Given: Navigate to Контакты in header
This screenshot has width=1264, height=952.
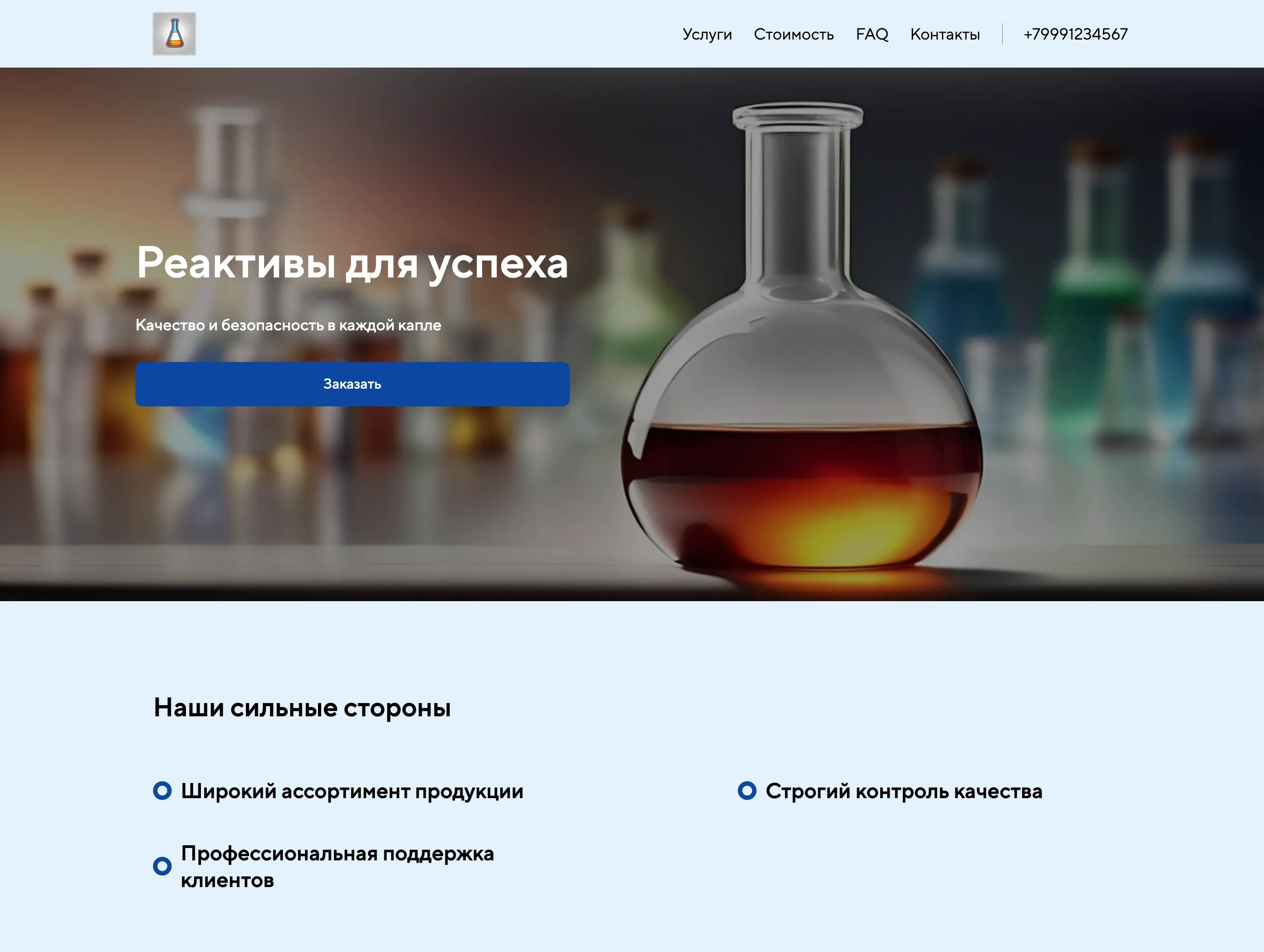Looking at the screenshot, I should click(x=945, y=34).
